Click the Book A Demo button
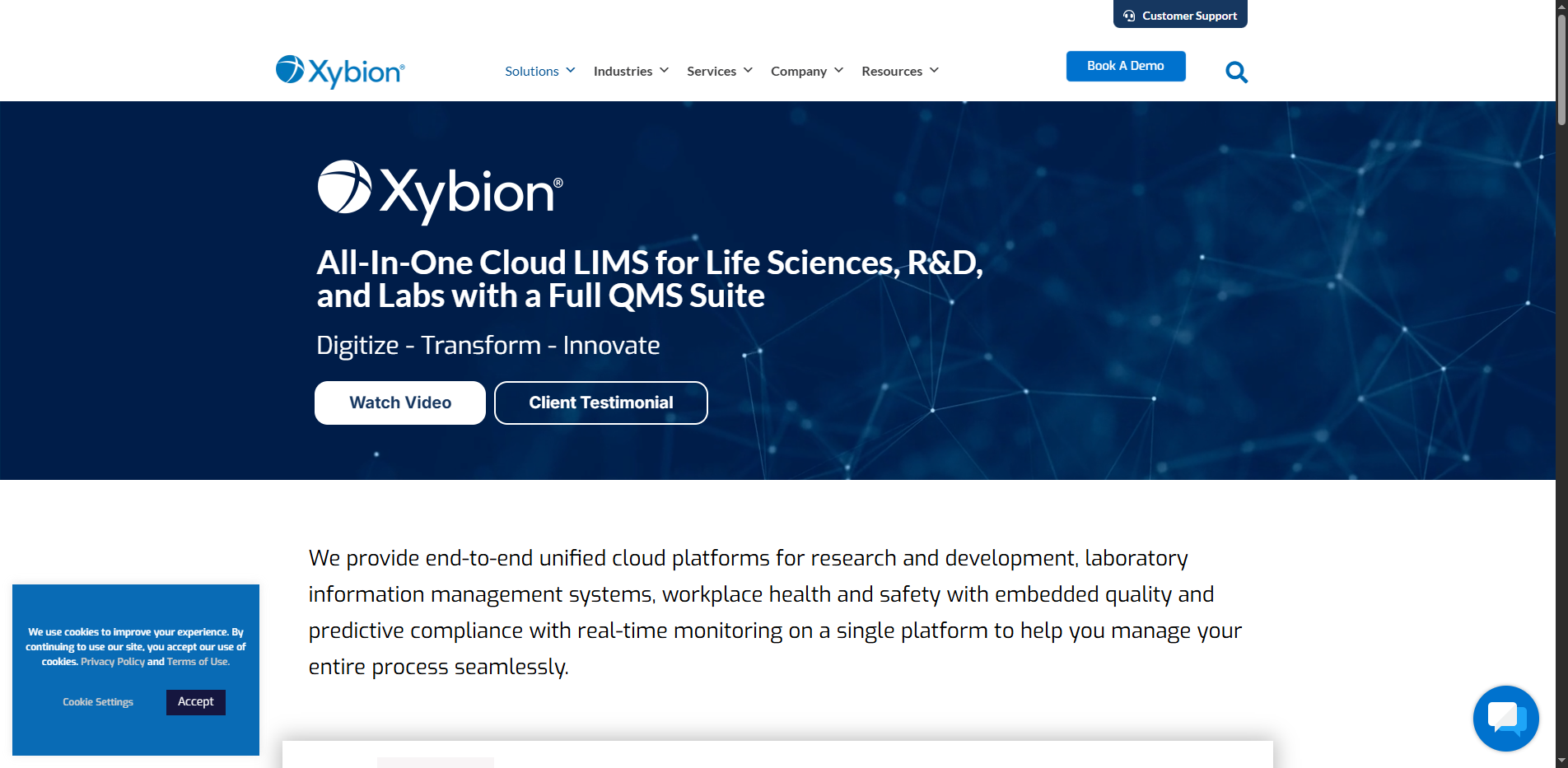Image resolution: width=1568 pixels, height=768 pixels. [x=1126, y=66]
